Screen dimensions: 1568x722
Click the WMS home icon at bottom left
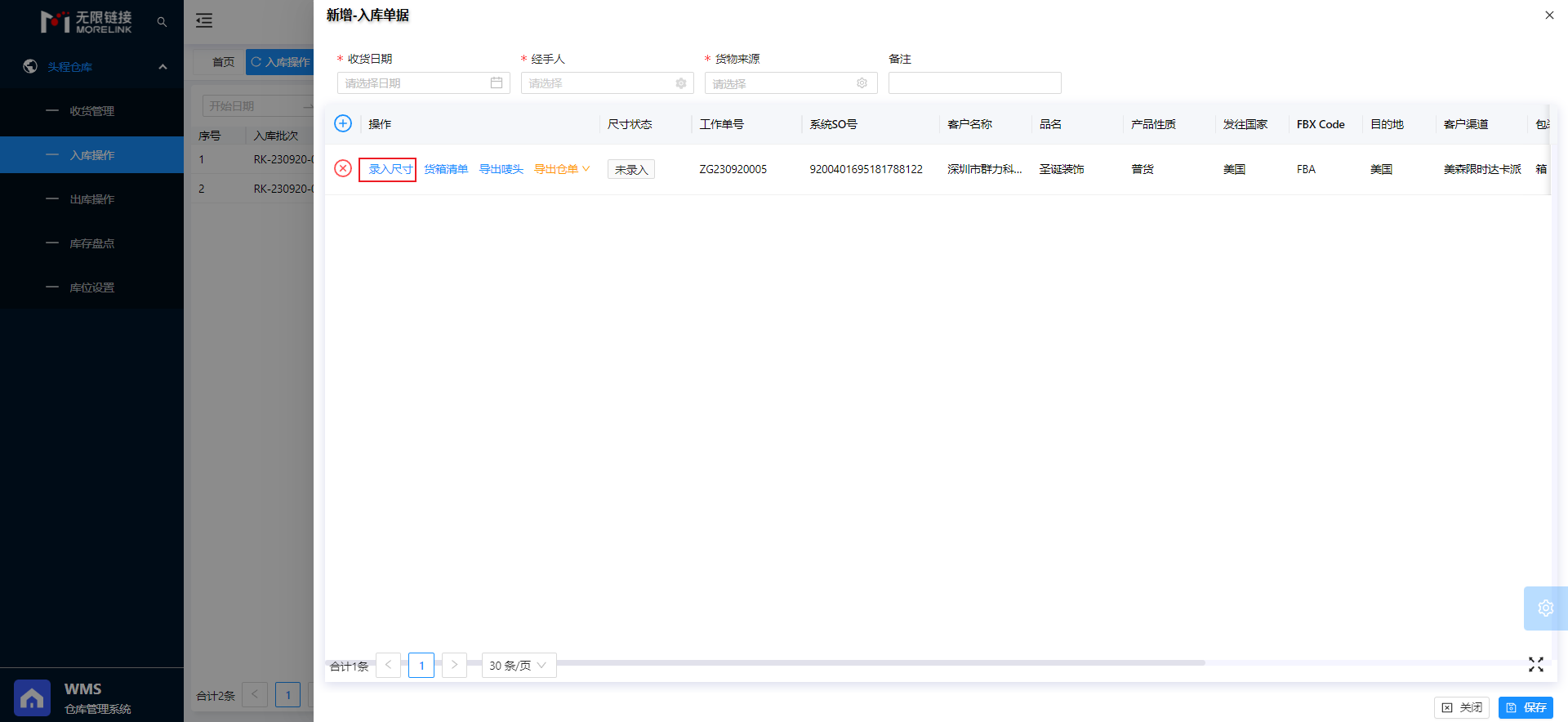coord(32,698)
